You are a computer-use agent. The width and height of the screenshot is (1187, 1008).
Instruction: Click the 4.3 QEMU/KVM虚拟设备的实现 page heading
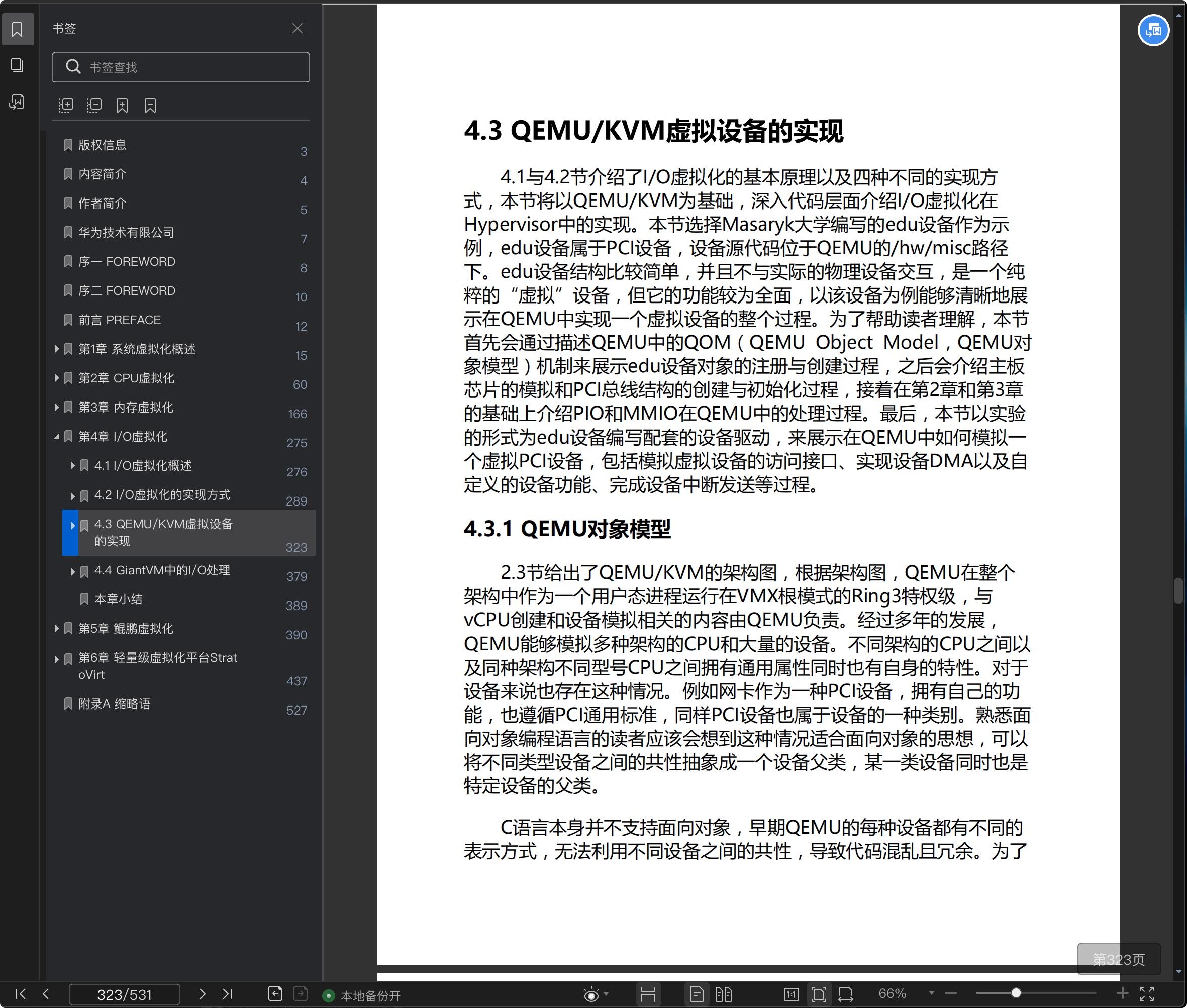[x=653, y=131]
